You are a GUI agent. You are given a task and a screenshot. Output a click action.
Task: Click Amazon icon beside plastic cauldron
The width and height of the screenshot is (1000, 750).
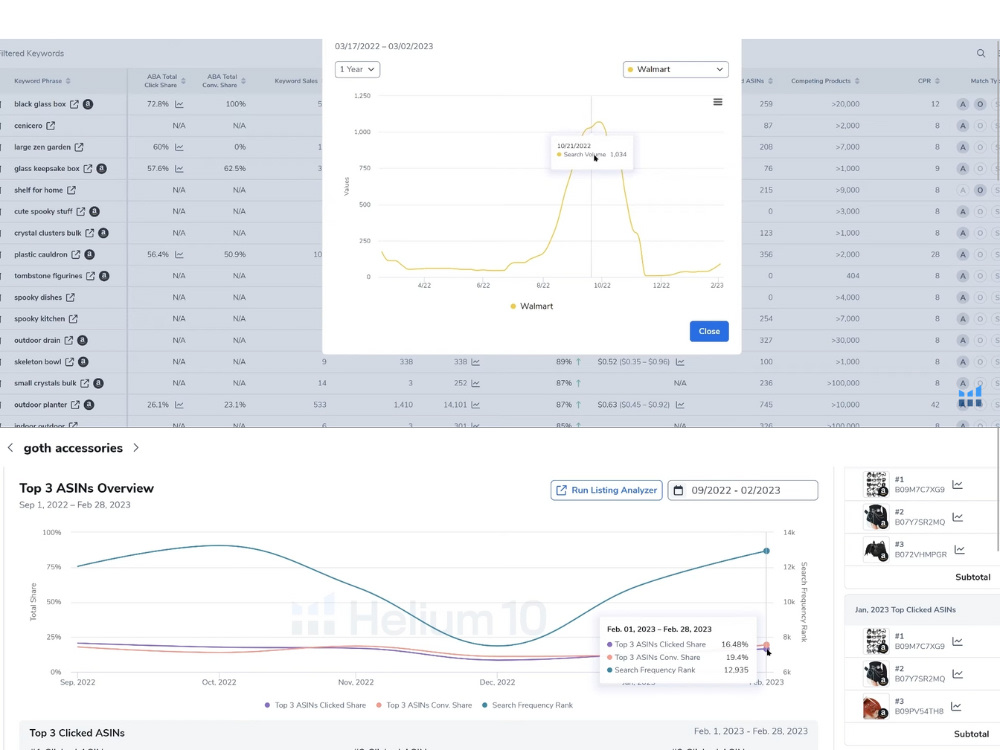pyautogui.click(x=90, y=254)
